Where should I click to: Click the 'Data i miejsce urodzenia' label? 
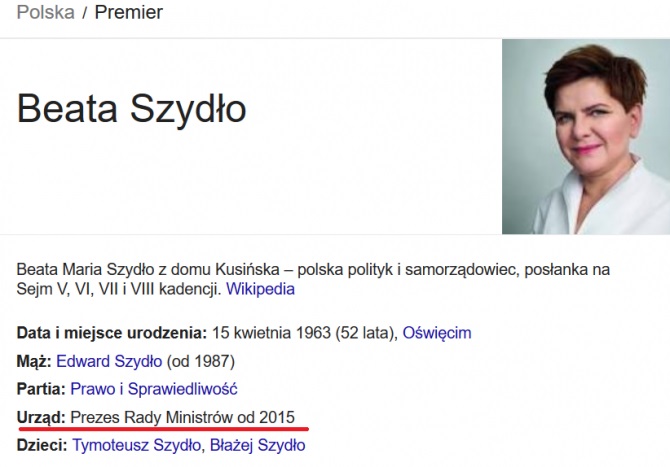(112, 332)
